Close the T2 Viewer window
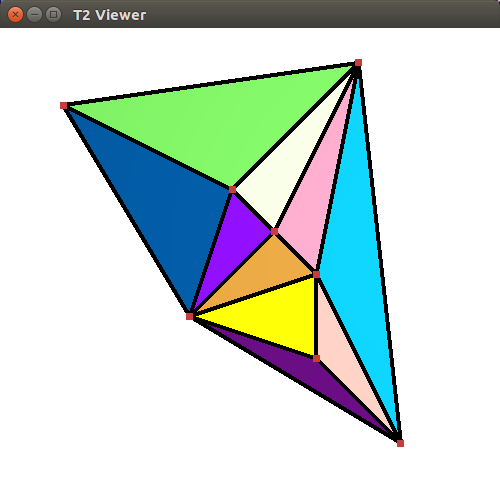 [x=15, y=15]
